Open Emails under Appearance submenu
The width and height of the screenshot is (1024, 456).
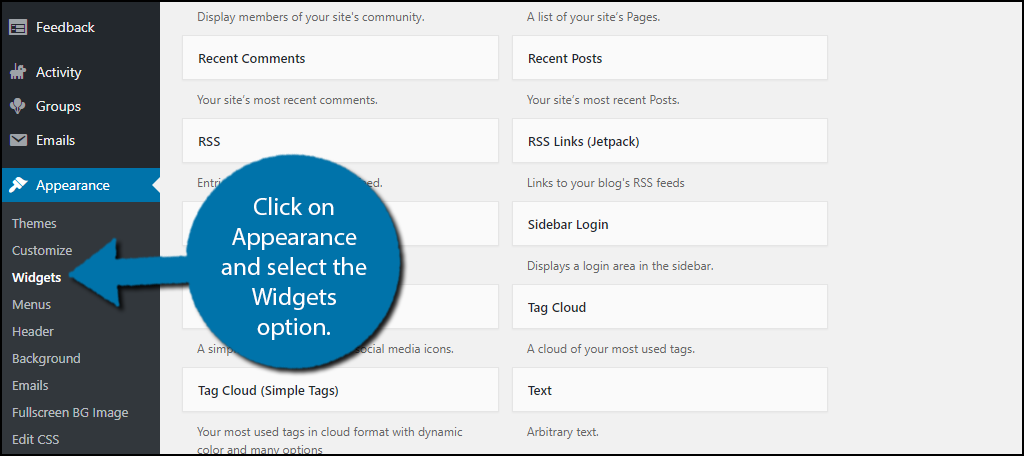point(30,385)
